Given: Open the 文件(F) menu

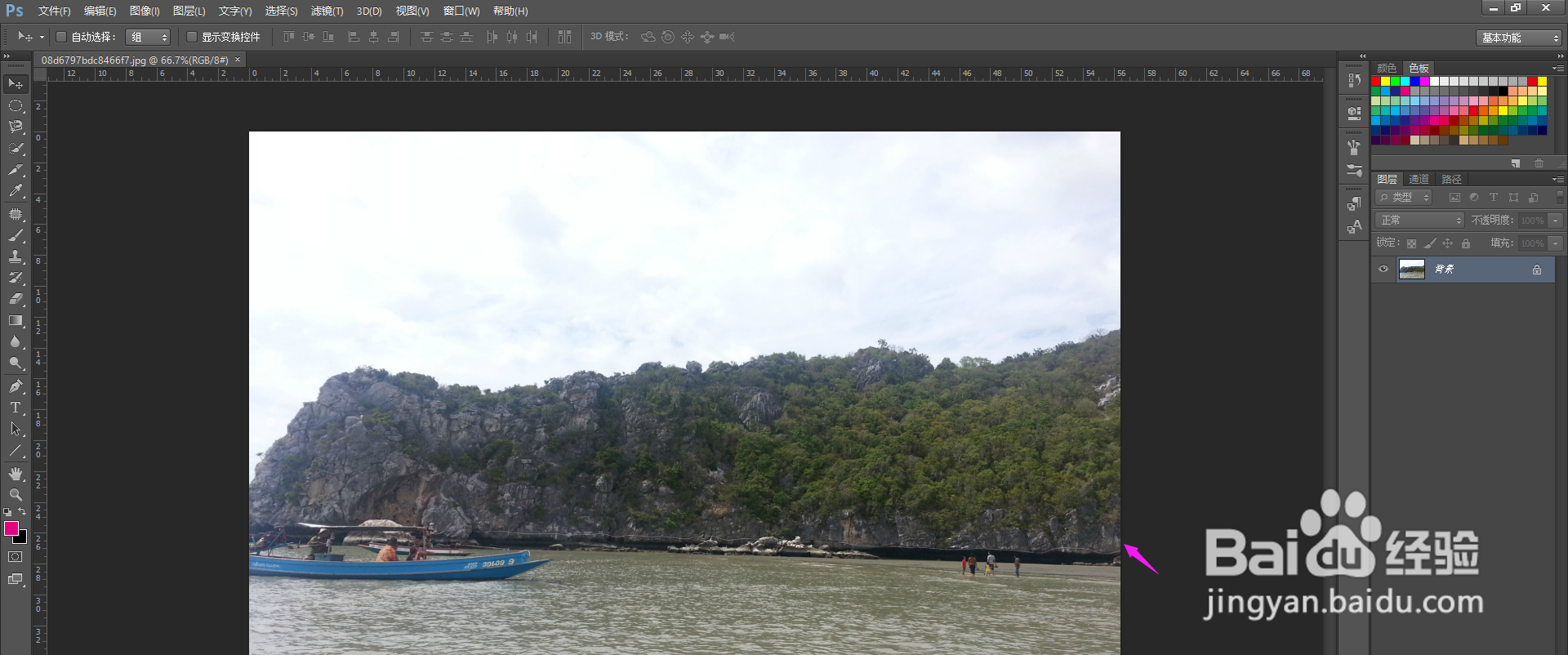Looking at the screenshot, I should [x=55, y=11].
